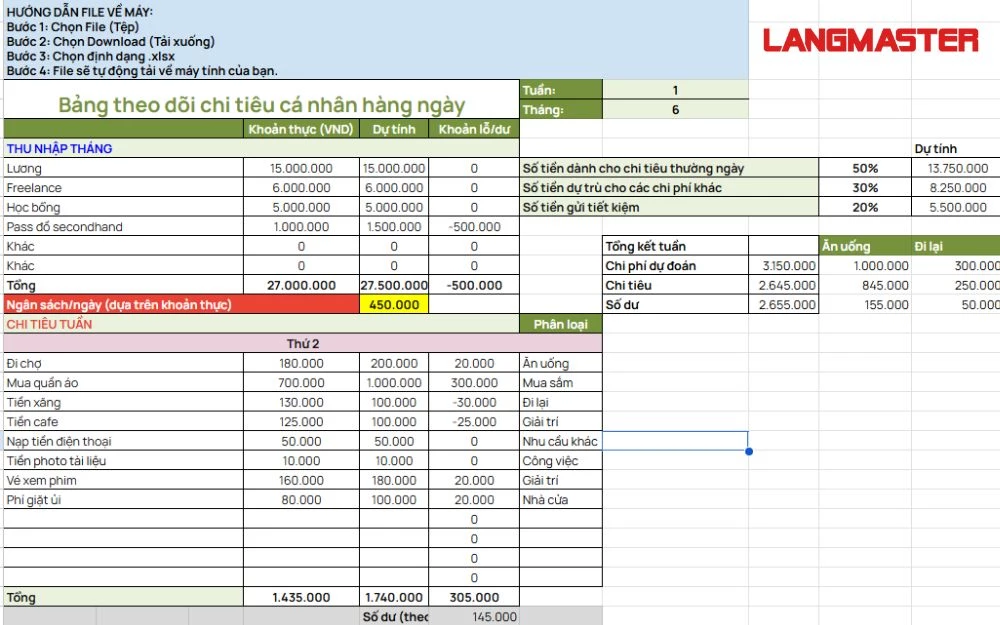Image resolution: width=1000 pixels, height=625 pixels.
Task: Click the Tổng kết tuần summary header
Action: 646,246
